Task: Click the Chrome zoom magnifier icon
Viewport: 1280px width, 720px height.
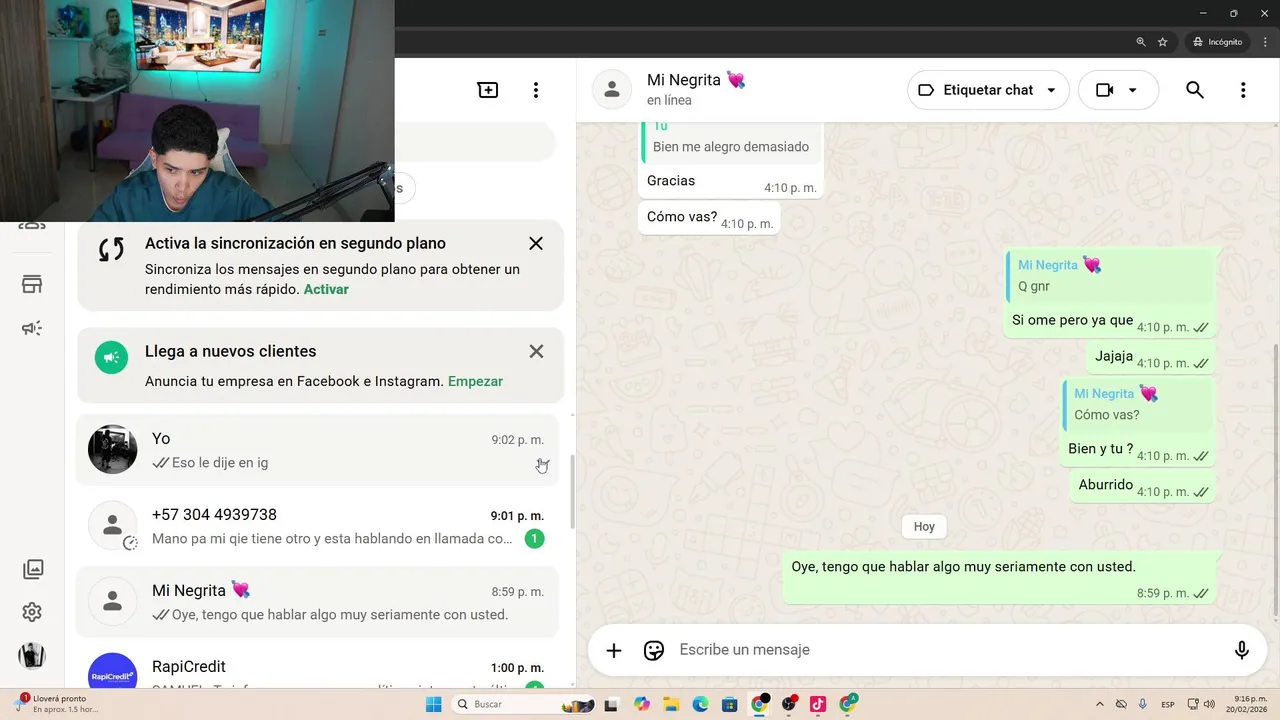Action: (1141, 42)
